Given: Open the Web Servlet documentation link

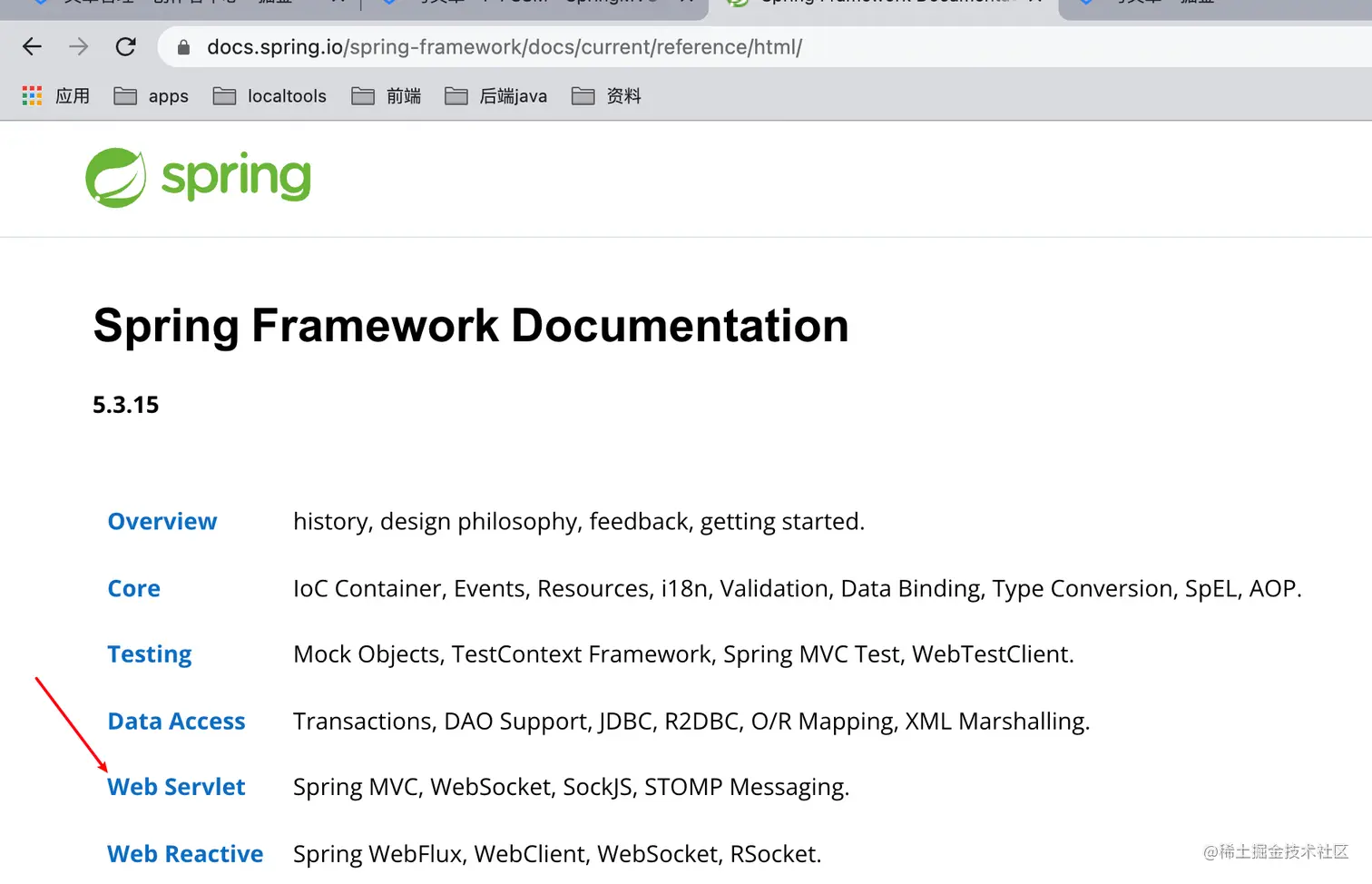Looking at the screenshot, I should 176,787.
